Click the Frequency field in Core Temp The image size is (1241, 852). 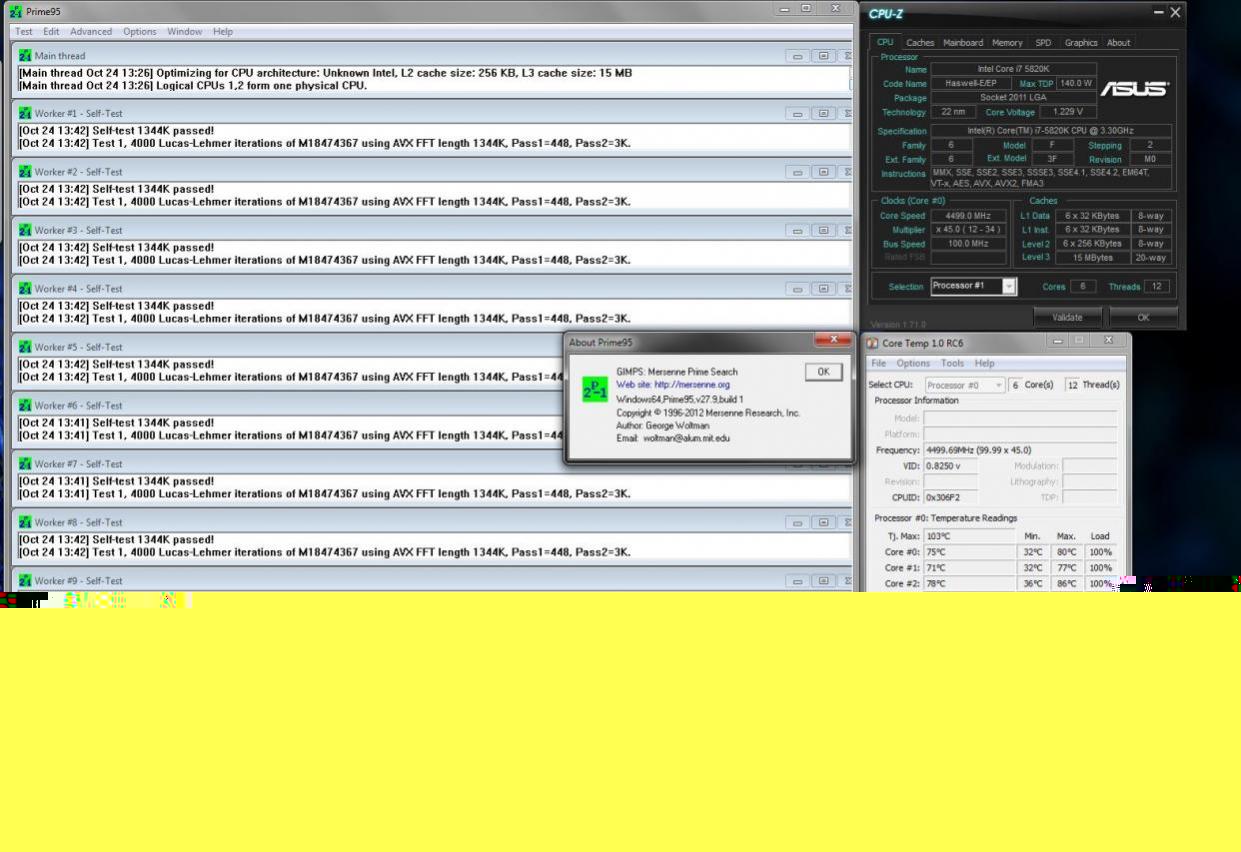pos(1020,450)
